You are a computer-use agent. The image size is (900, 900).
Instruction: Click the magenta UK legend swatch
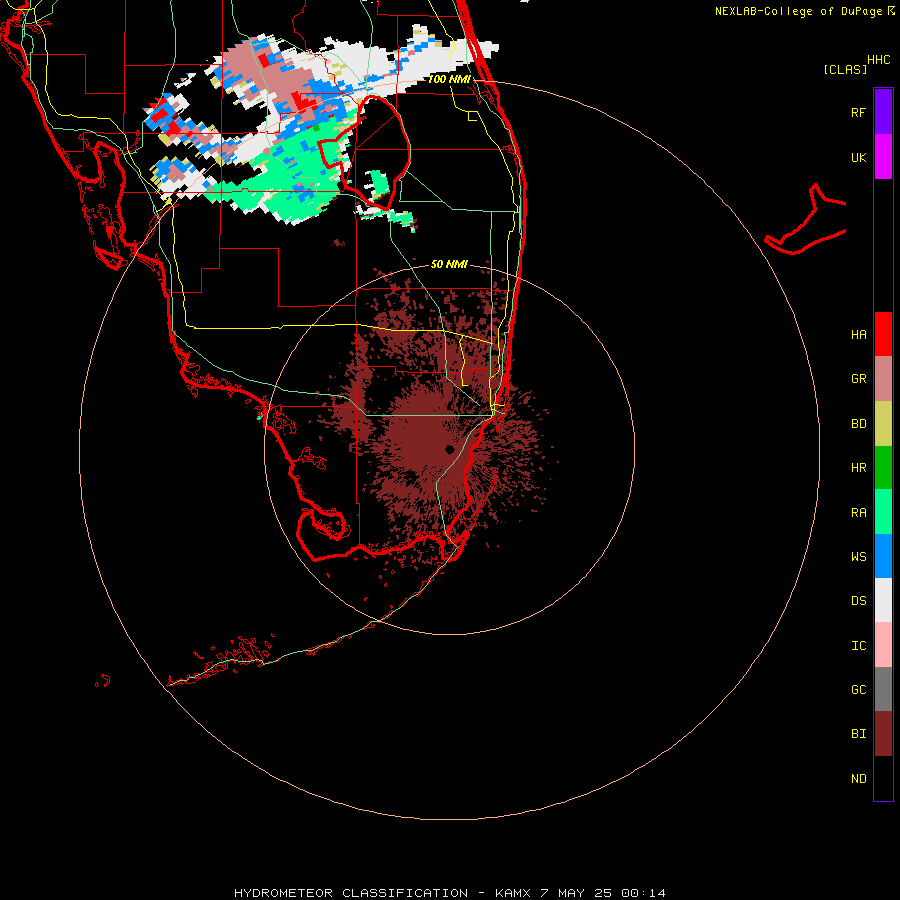883,157
